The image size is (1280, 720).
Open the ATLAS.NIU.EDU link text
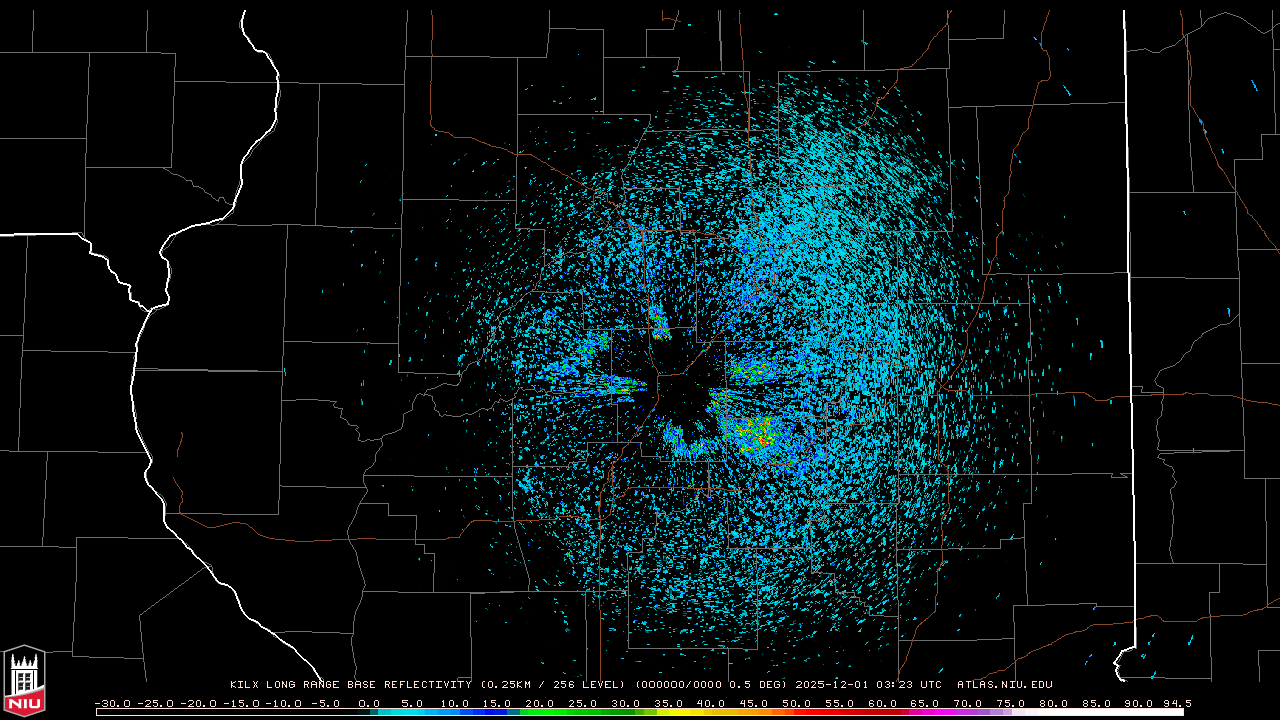coord(1004,685)
